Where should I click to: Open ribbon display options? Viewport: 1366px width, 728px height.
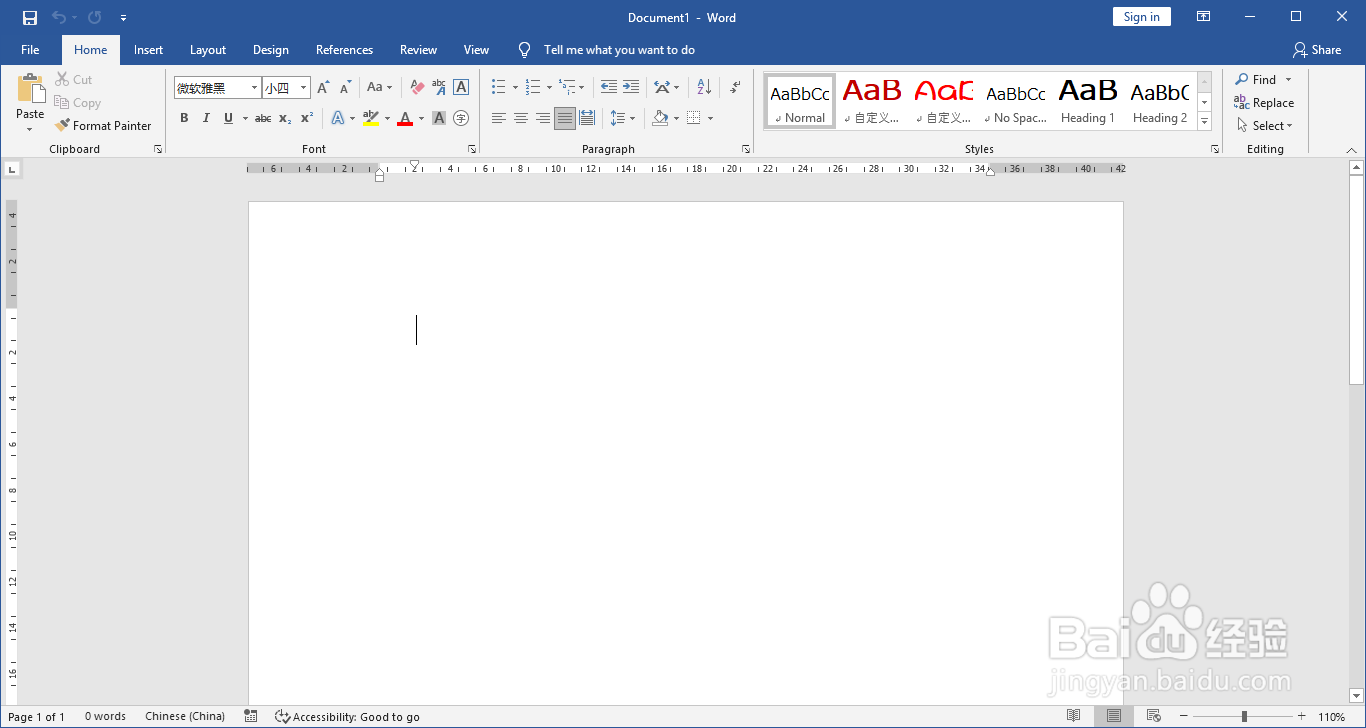pyautogui.click(x=1204, y=17)
